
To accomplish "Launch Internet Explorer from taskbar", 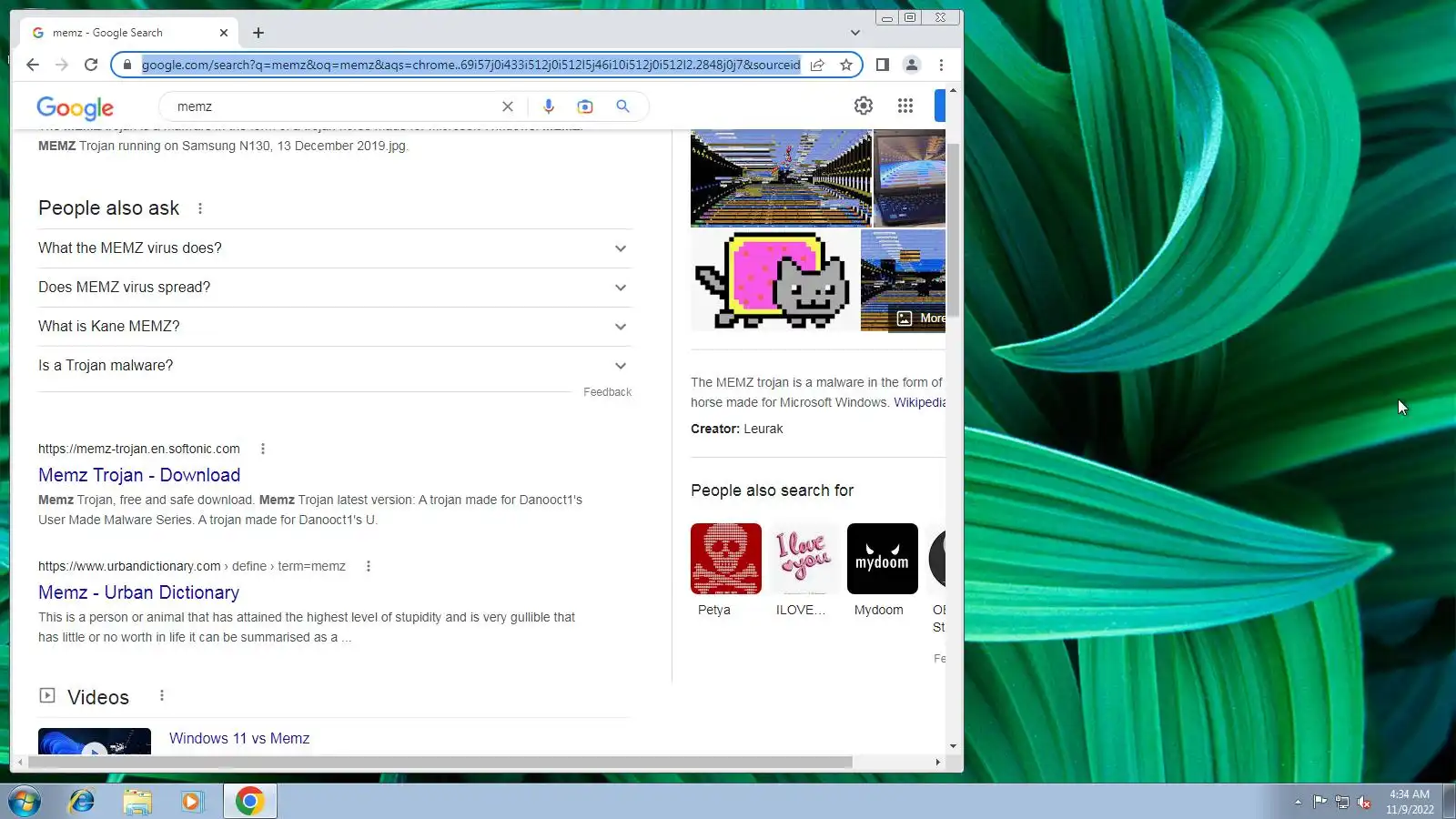I will [82, 802].
